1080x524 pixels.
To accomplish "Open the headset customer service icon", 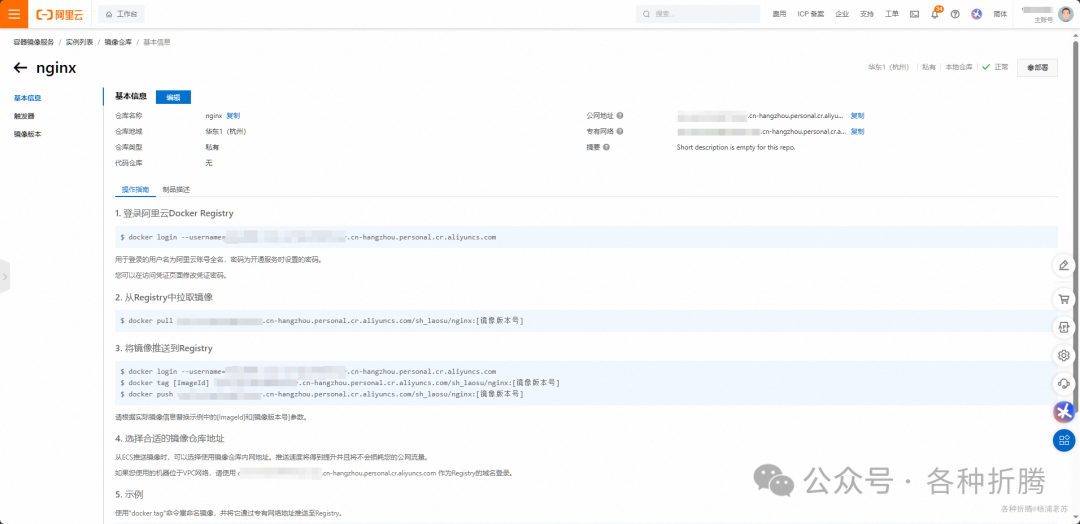I will tap(1063, 383).
